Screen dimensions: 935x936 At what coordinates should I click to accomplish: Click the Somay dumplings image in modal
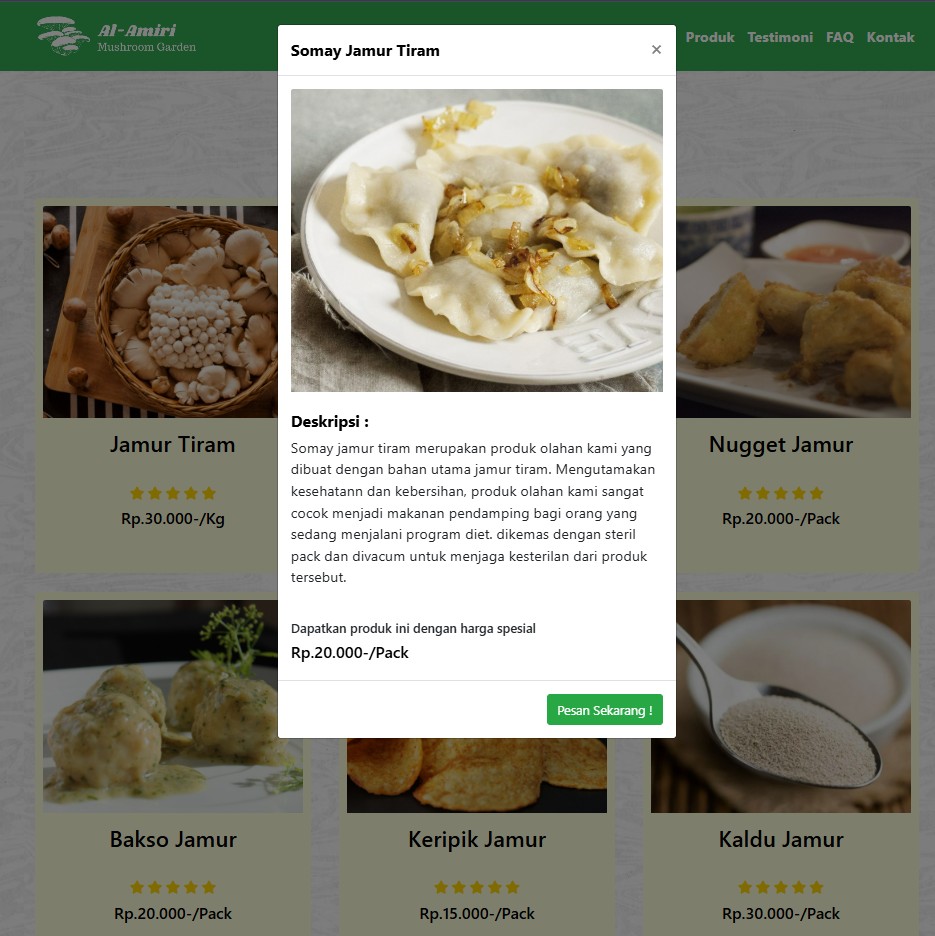point(476,240)
